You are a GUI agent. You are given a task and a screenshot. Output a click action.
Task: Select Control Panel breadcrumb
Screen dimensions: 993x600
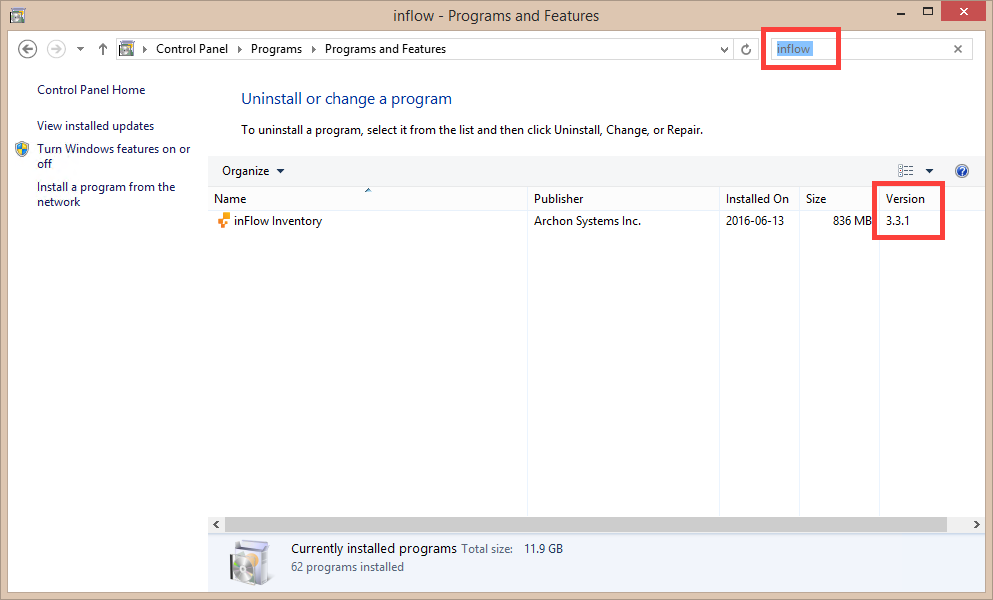click(x=192, y=49)
